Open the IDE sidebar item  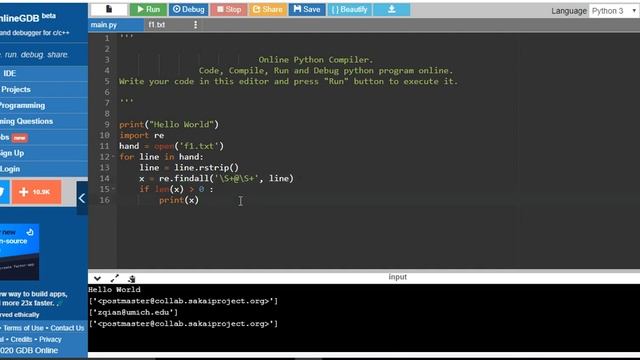coord(44,73)
